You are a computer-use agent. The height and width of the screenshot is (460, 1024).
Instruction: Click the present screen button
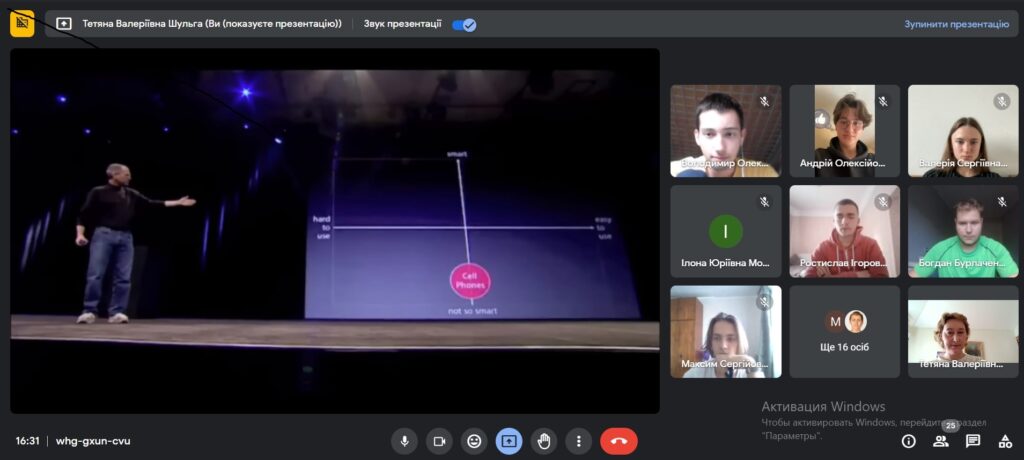tap(509, 442)
